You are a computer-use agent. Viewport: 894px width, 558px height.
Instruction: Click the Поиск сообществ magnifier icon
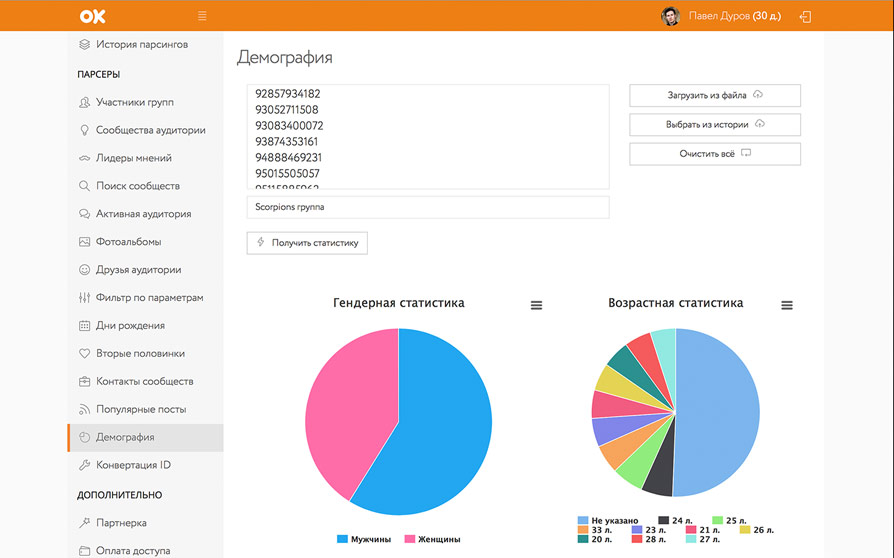pos(85,186)
